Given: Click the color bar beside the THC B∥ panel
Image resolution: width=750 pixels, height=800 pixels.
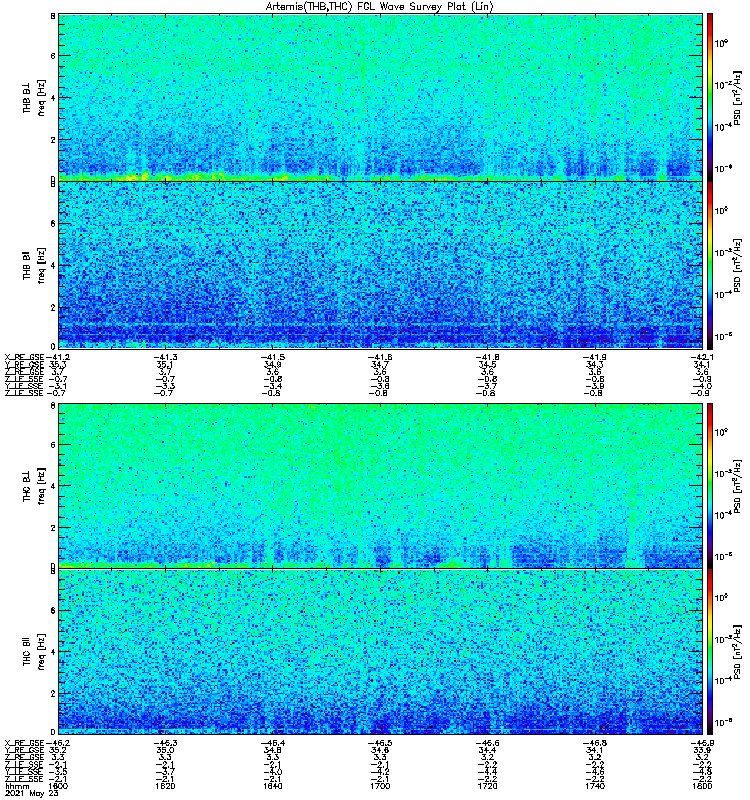Looking at the screenshot, I should (709, 652).
